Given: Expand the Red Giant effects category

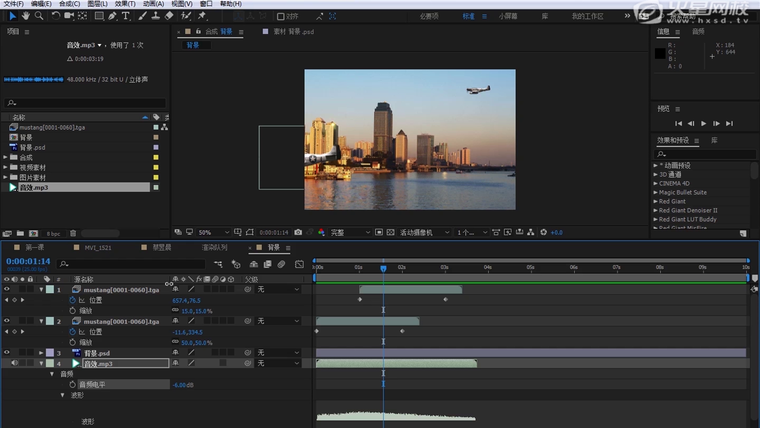Looking at the screenshot, I should tap(656, 201).
